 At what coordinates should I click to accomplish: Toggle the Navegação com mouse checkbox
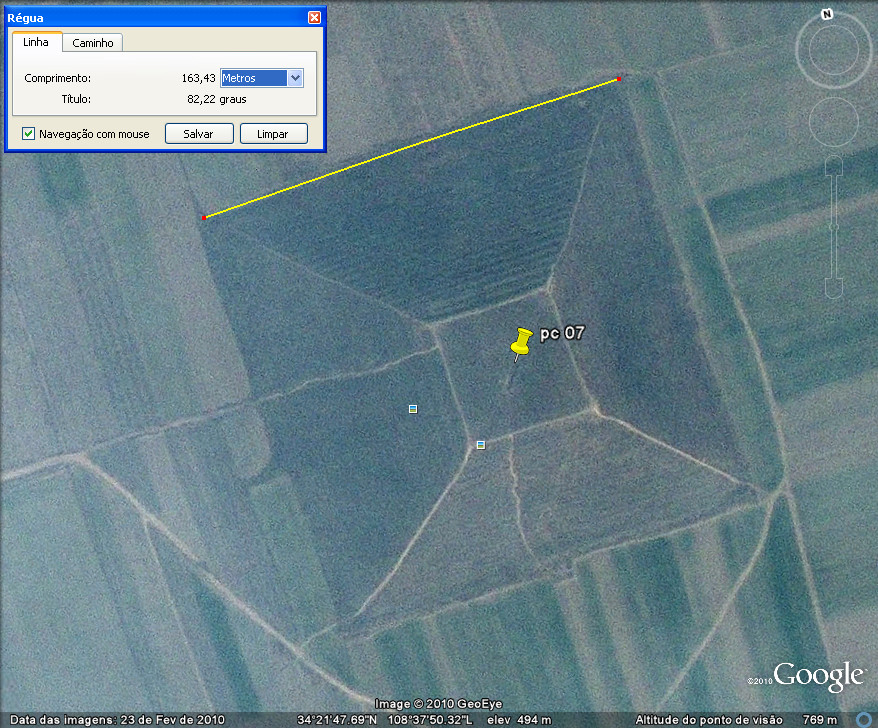[29, 133]
